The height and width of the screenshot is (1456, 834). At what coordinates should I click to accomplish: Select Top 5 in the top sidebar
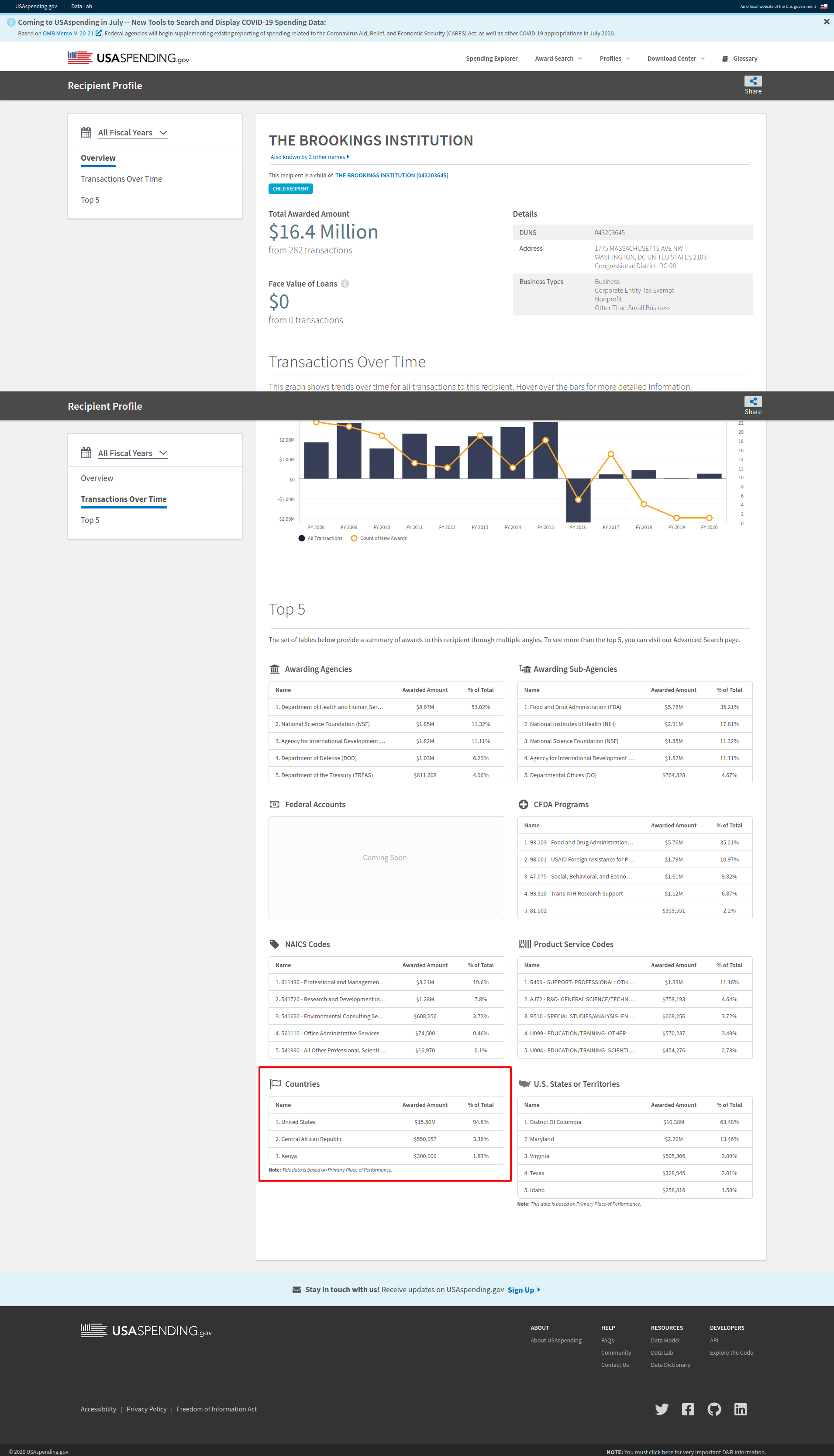90,200
